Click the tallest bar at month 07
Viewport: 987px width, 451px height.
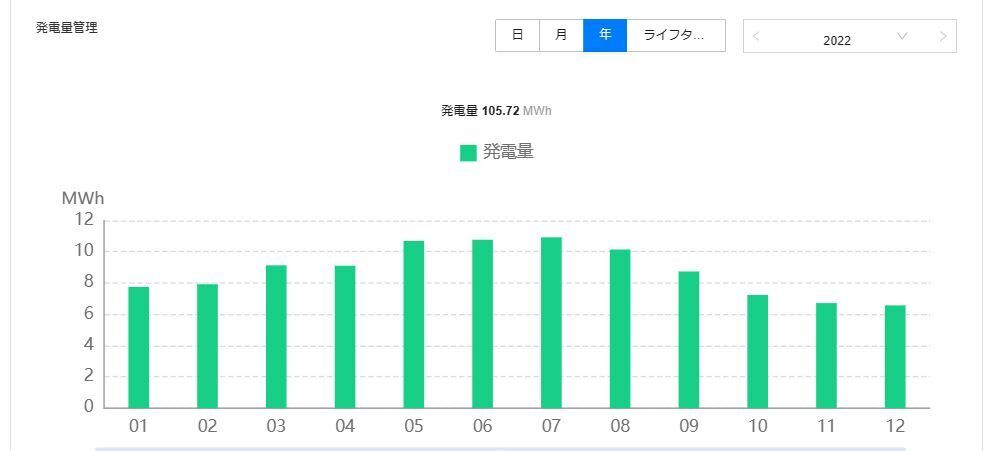click(x=551, y=323)
